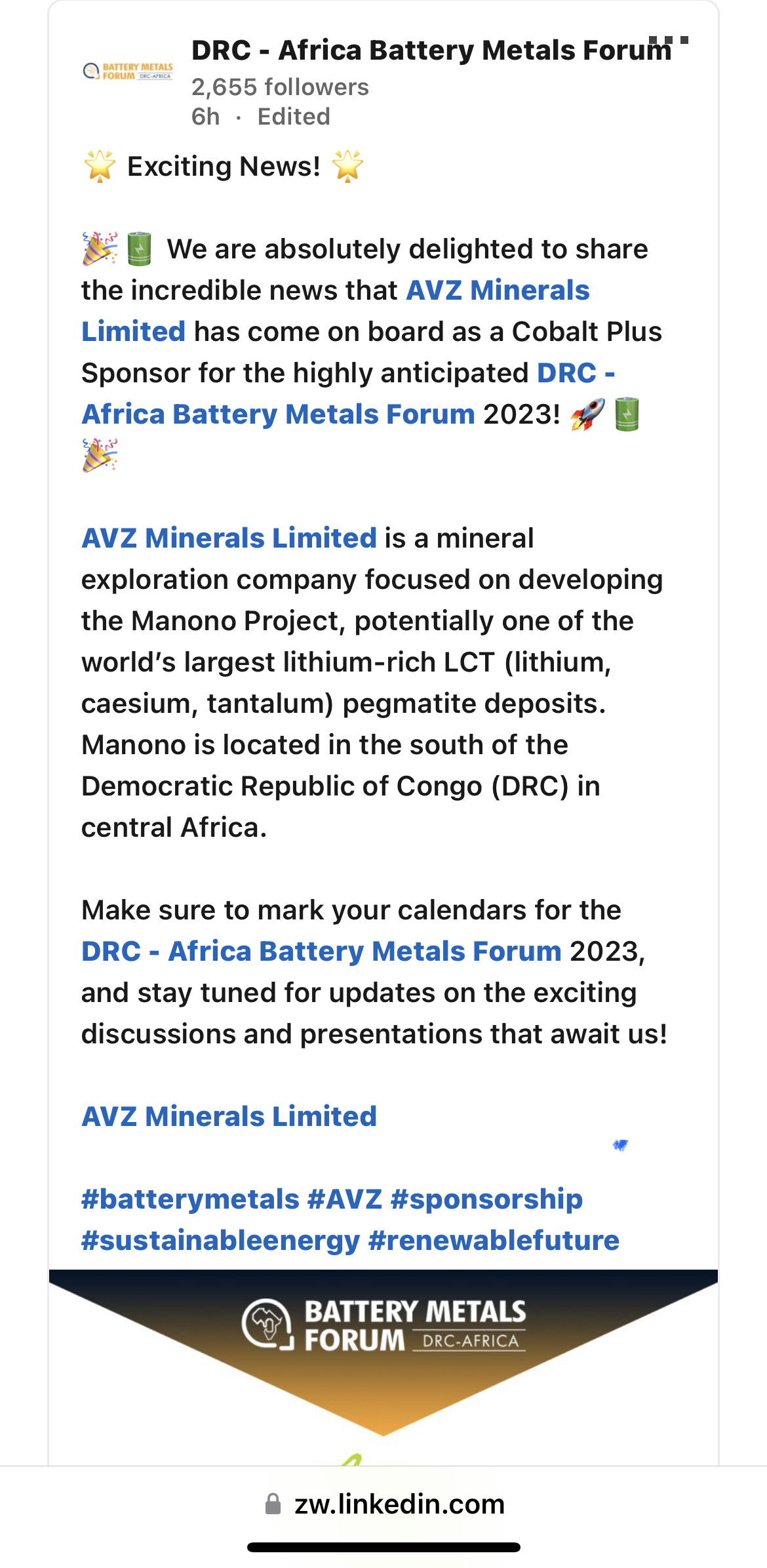
Task: Open AVZ Minerals Limited link starting second paragraph
Action: tap(229, 538)
